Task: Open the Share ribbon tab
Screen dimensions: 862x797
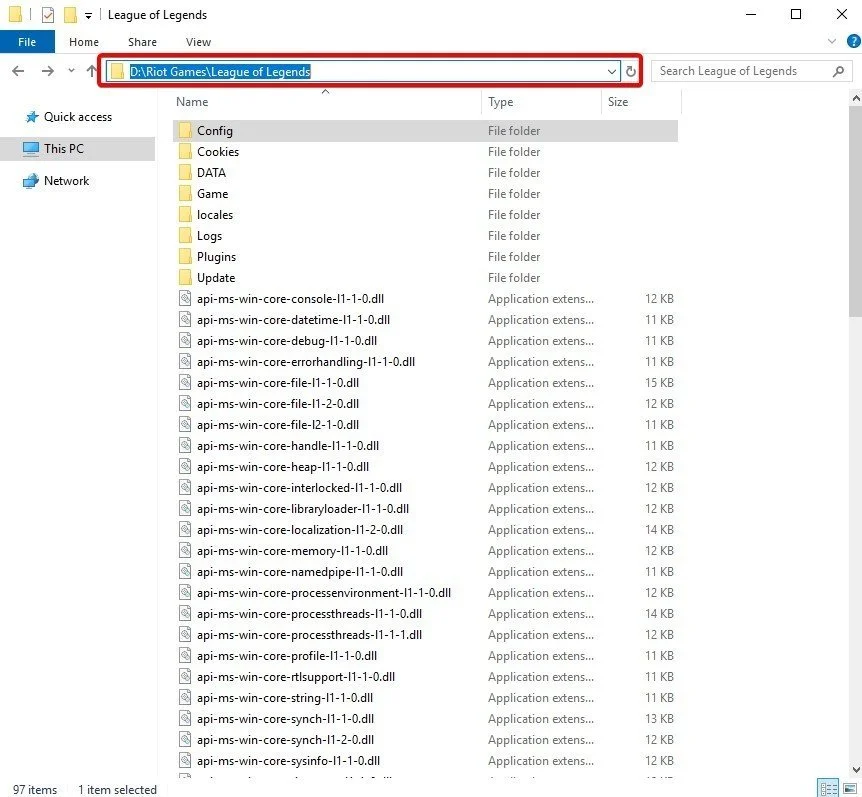Action: (x=142, y=42)
